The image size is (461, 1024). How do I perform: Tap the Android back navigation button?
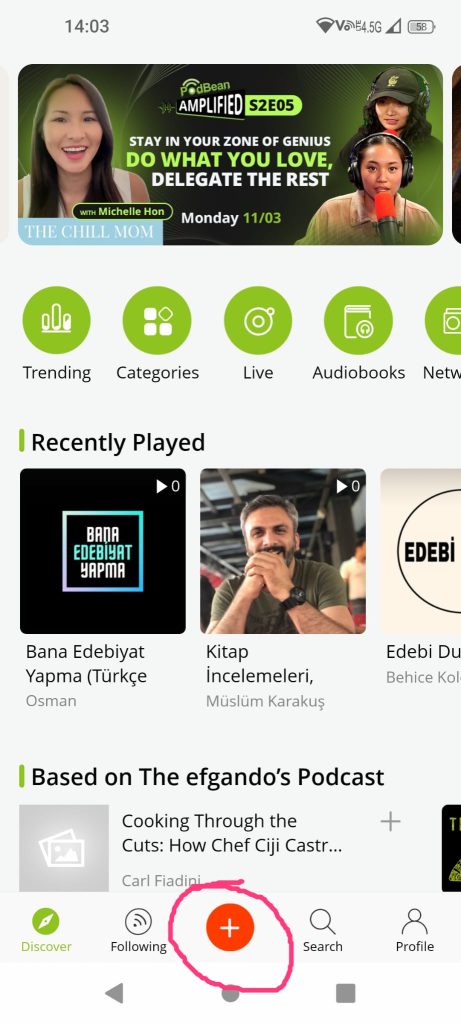(x=114, y=993)
